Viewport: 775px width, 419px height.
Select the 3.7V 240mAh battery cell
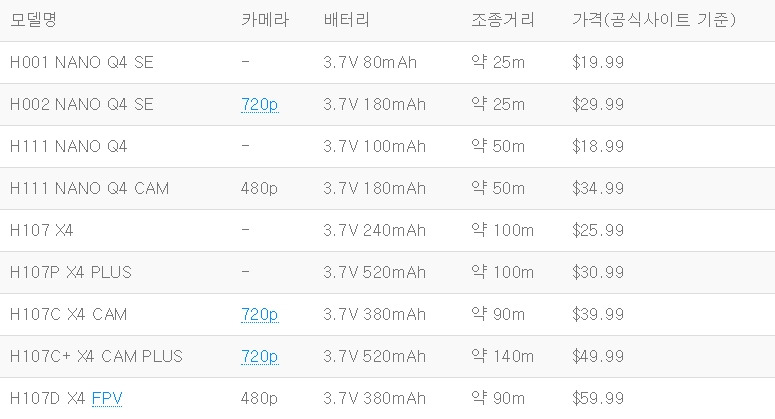tap(375, 230)
